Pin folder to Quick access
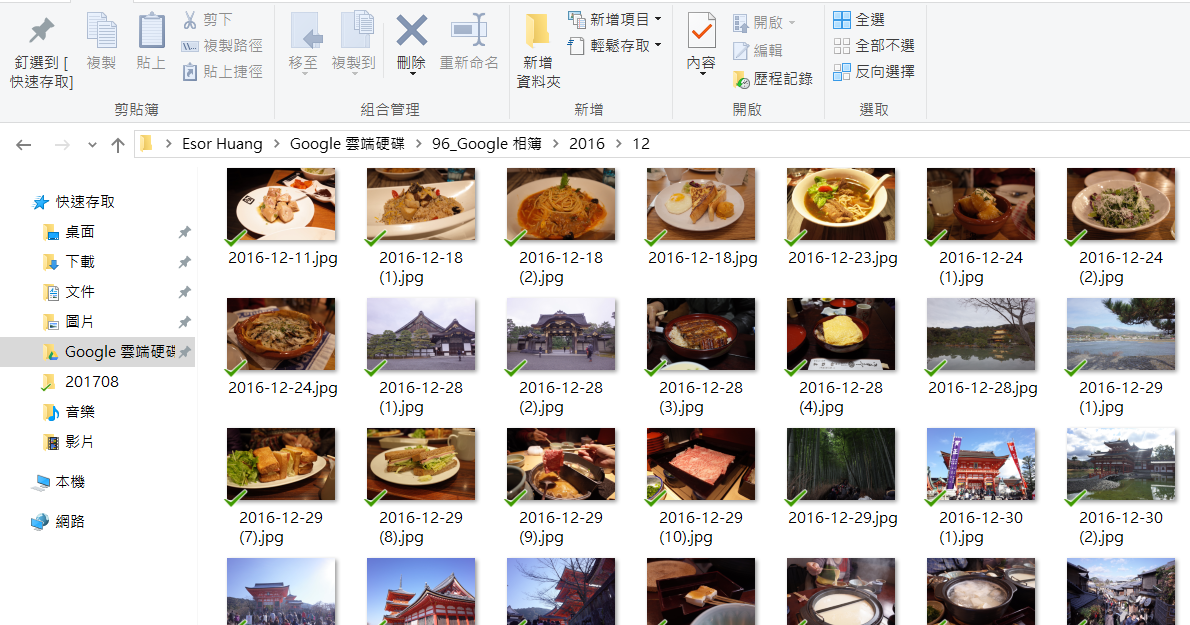The image size is (1190, 625). point(41,50)
